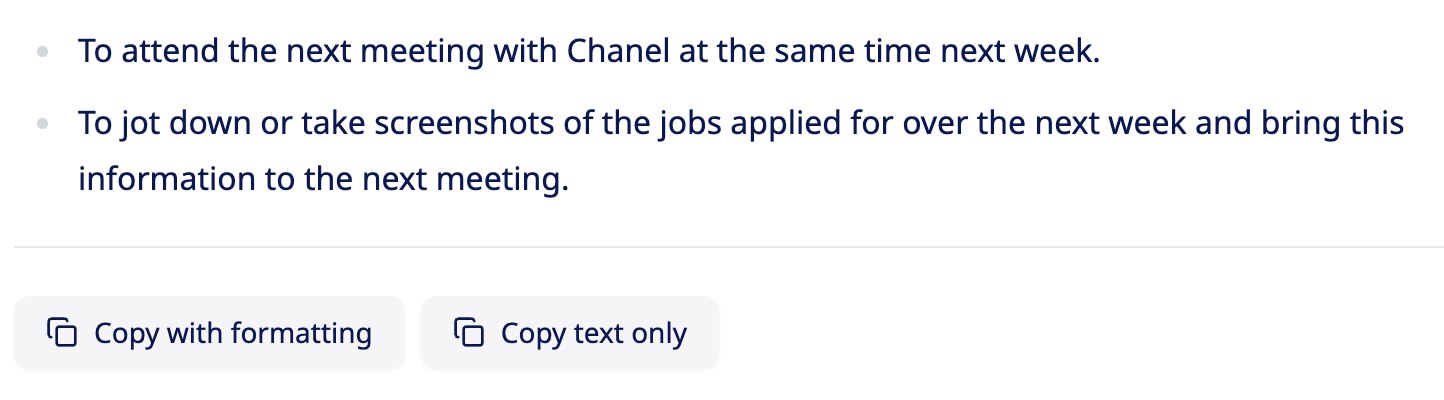Click the copy icon in Copy with formatting
Viewport: 1444px width, 400px height.
click(62, 332)
